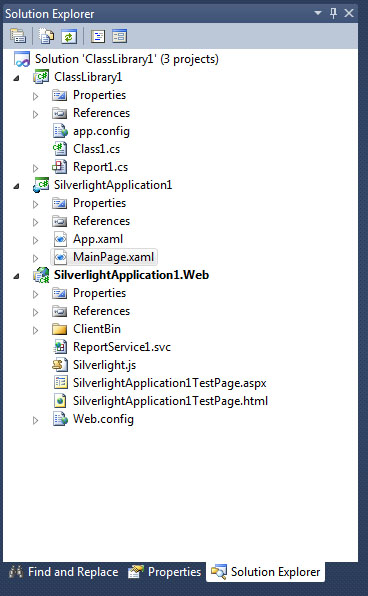Click the Show All Files toolbar icon
The width and height of the screenshot is (368, 596).
(47, 36)
